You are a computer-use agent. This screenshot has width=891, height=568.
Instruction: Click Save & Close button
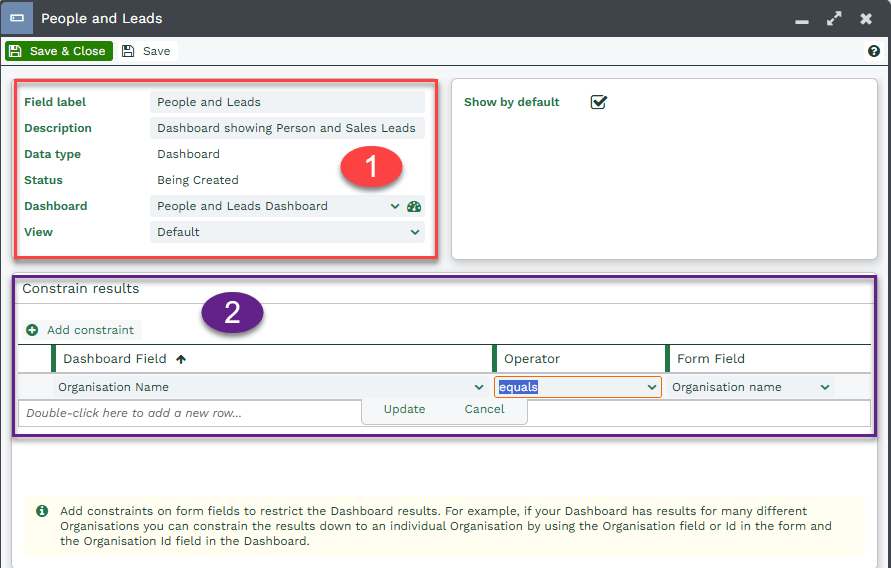pyautogui.click(x=58, y=51)
